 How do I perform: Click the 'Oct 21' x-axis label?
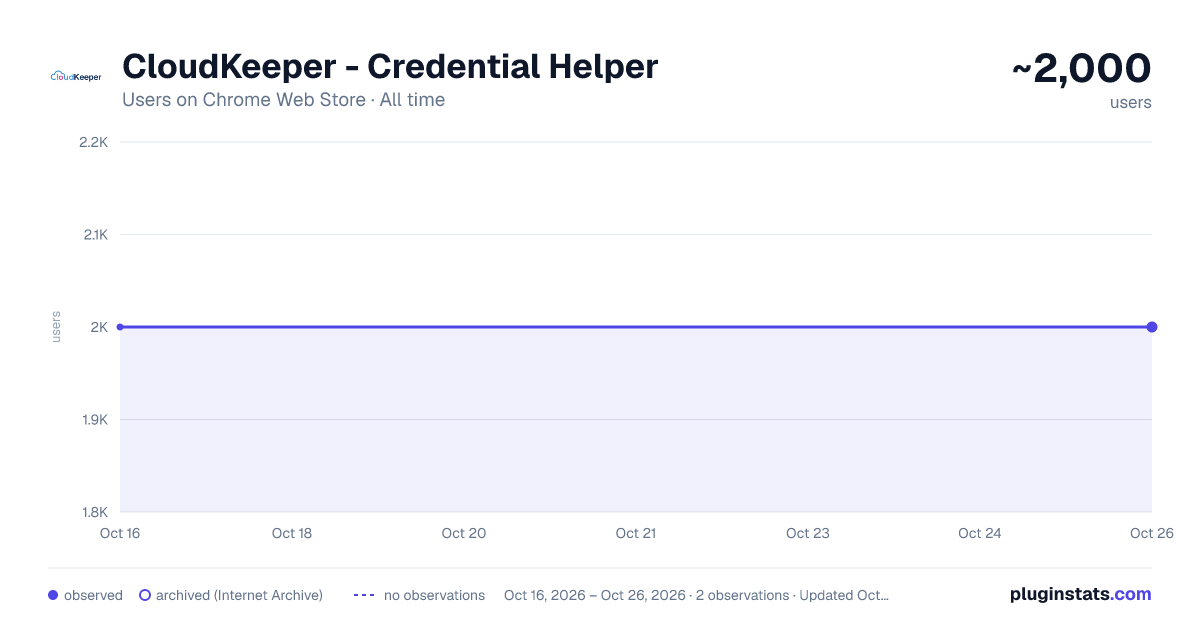click(x=636, y=533)
